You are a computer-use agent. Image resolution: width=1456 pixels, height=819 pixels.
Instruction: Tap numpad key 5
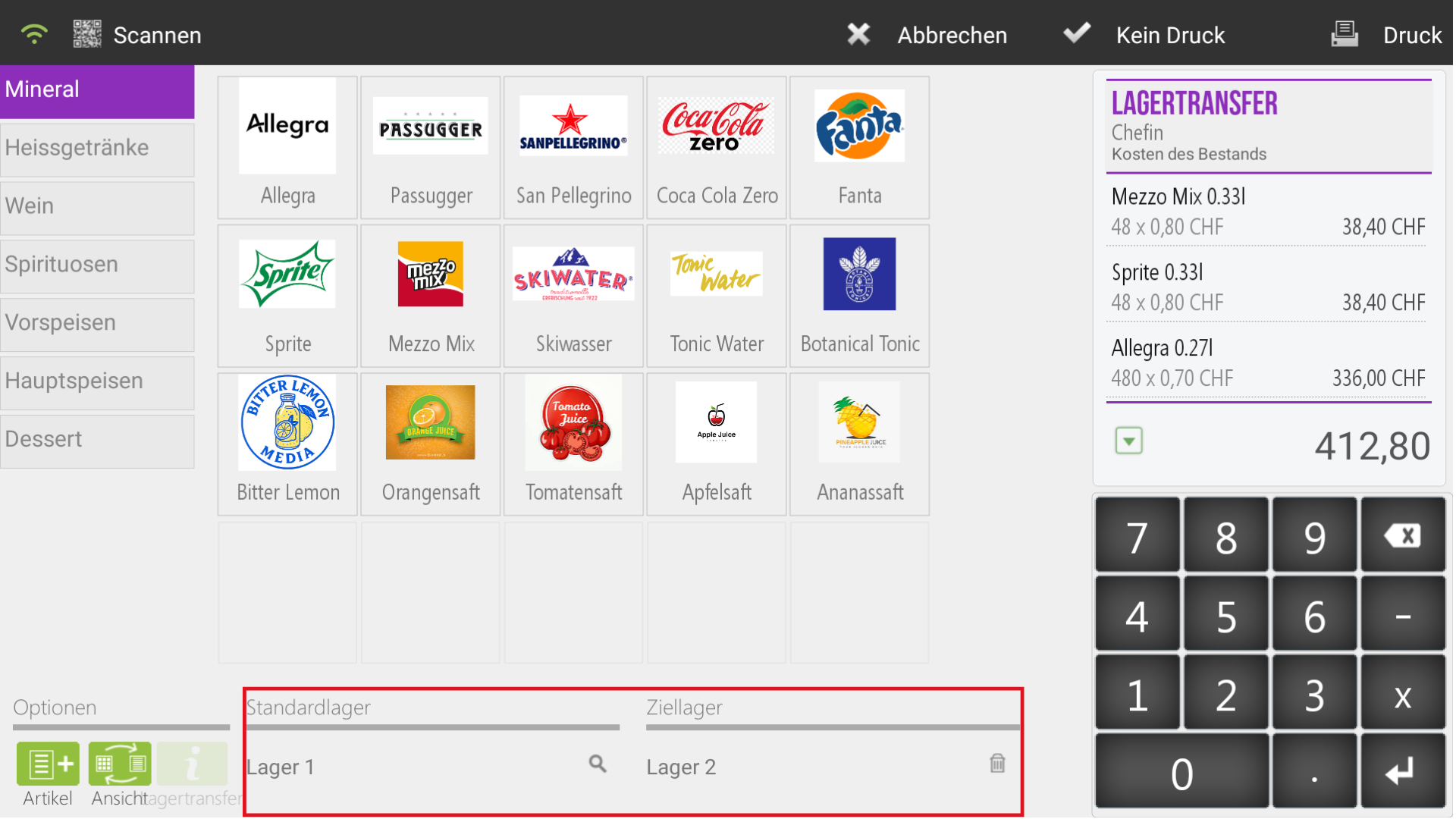click(1225, 614)
